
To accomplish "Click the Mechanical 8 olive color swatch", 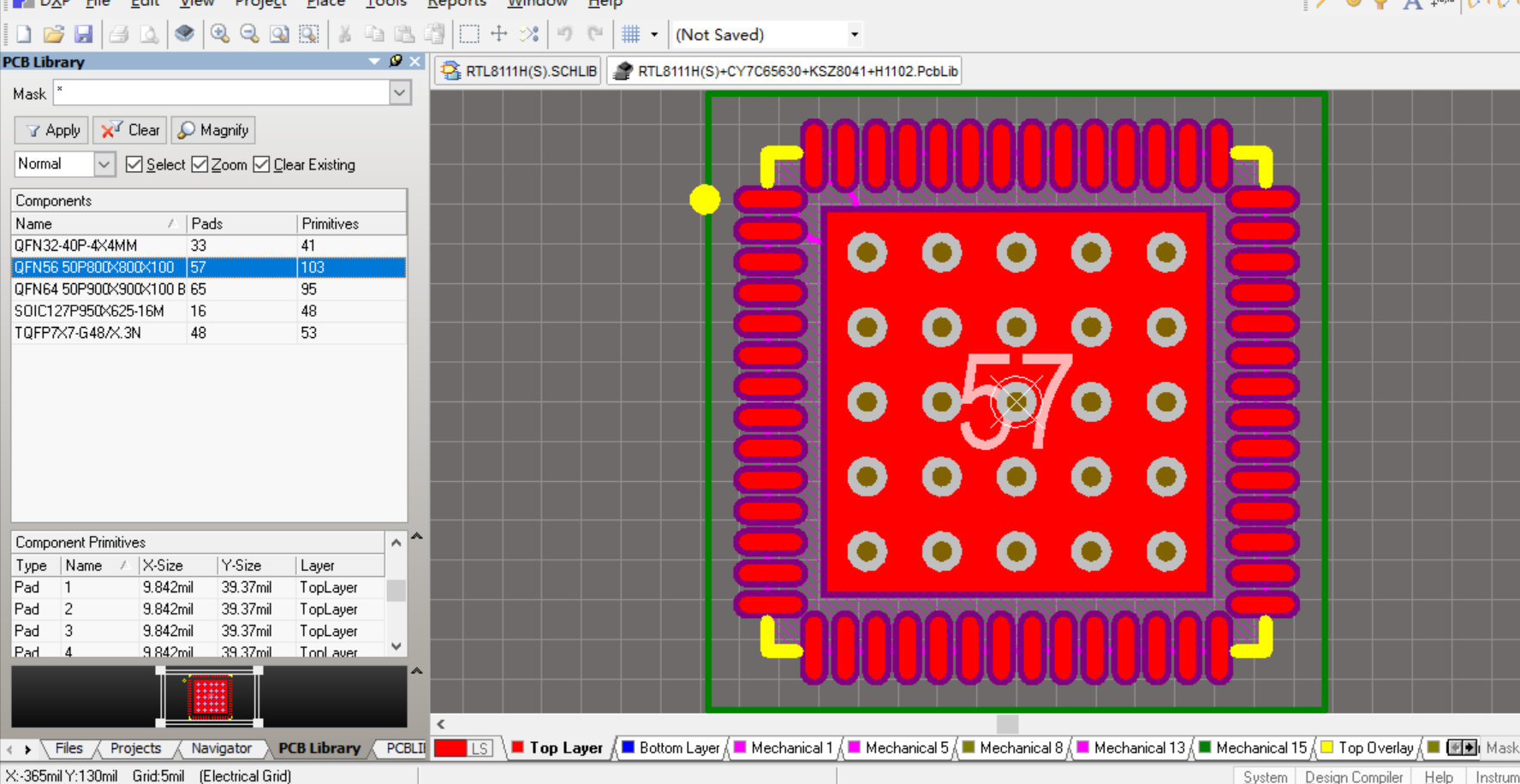I will (969, 747).
